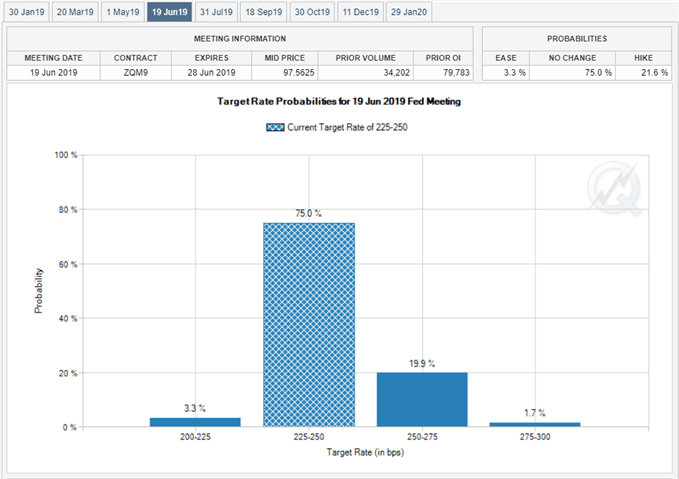The height and width of the screenshot is (479, 679).
Task: Click the ZQM9 contract cell
Action: pyautogui.click(x=136, y=73)
